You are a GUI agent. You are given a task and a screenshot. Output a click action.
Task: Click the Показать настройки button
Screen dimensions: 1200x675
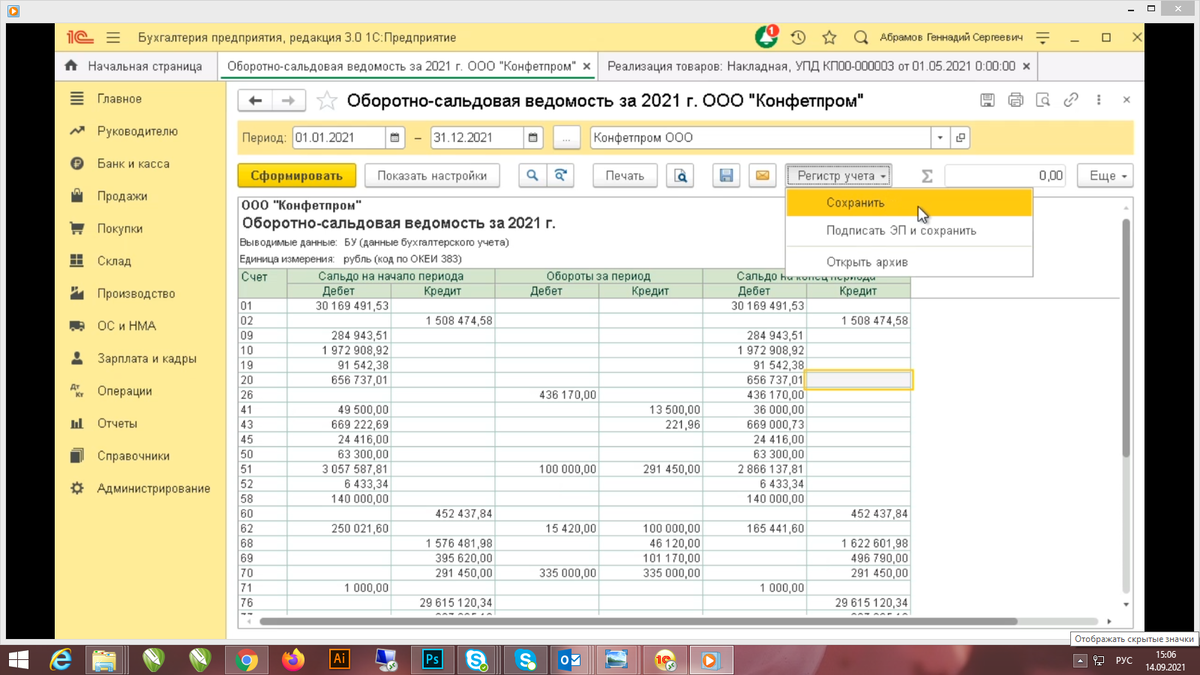click(x=432, y=176)
